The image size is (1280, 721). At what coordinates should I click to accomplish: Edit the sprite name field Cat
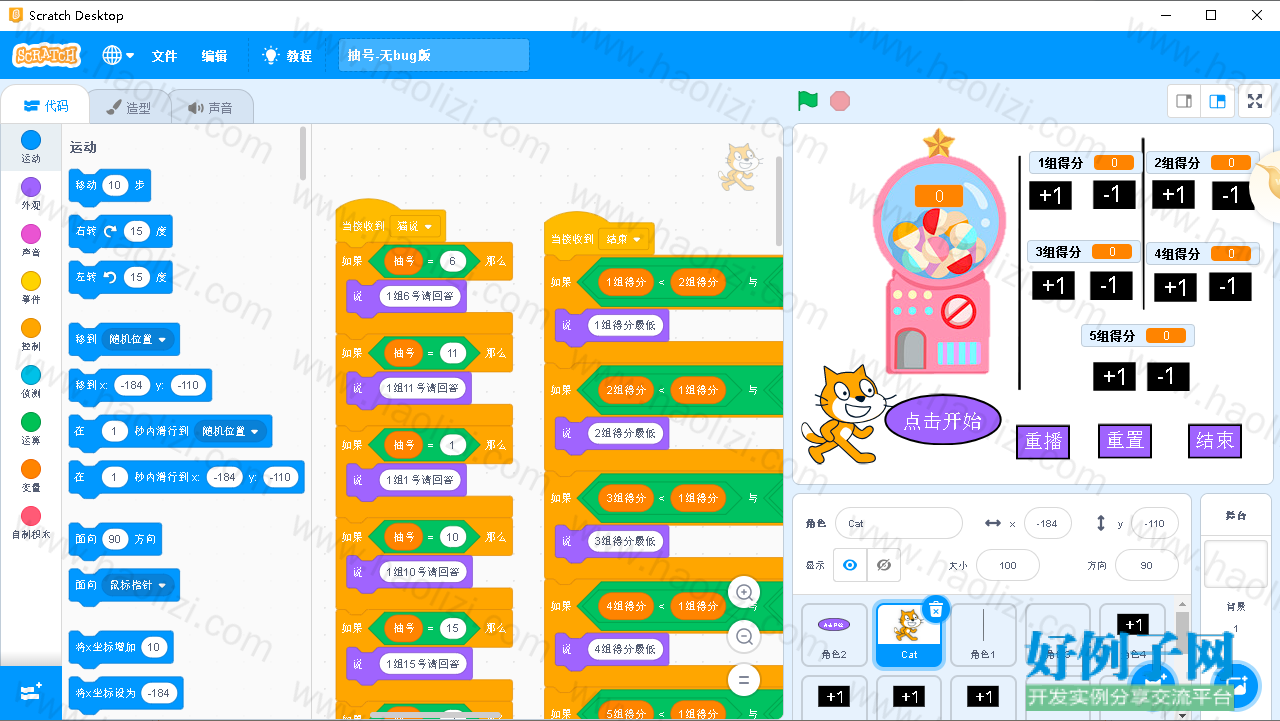899,523
